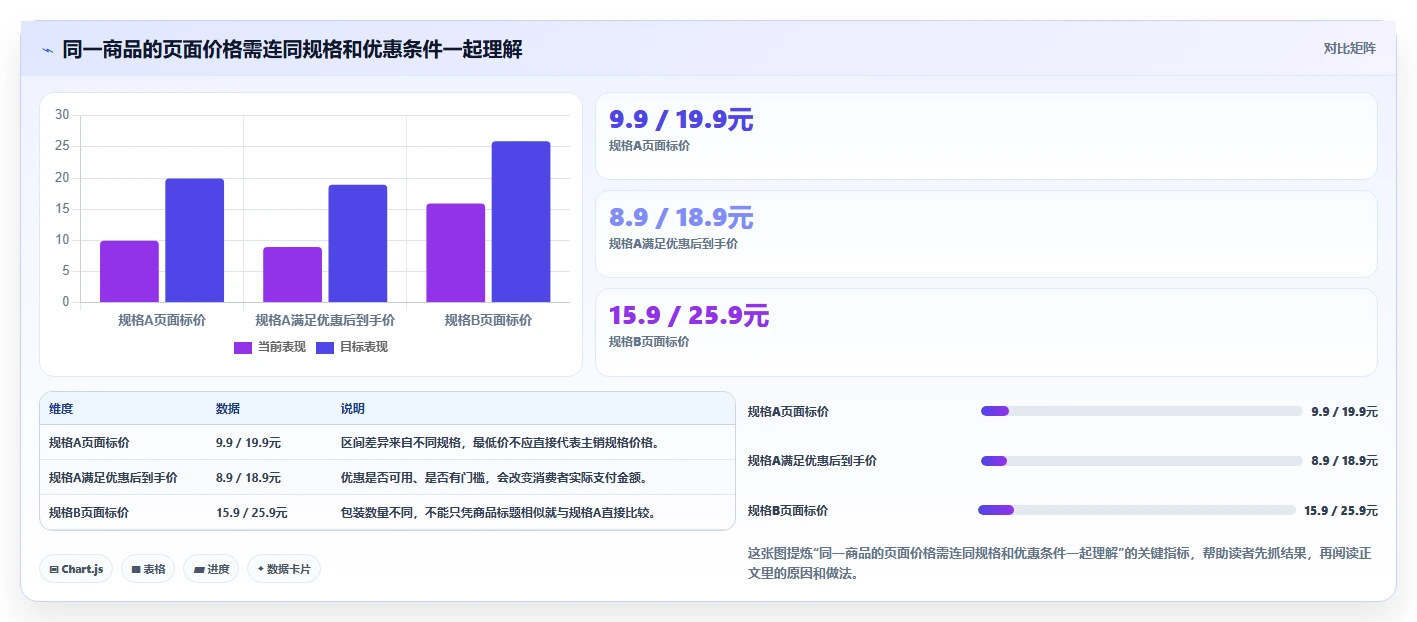The image size is (1417, 622).
Task: Click the 数据 table column header
Action: tap(228, 409)
